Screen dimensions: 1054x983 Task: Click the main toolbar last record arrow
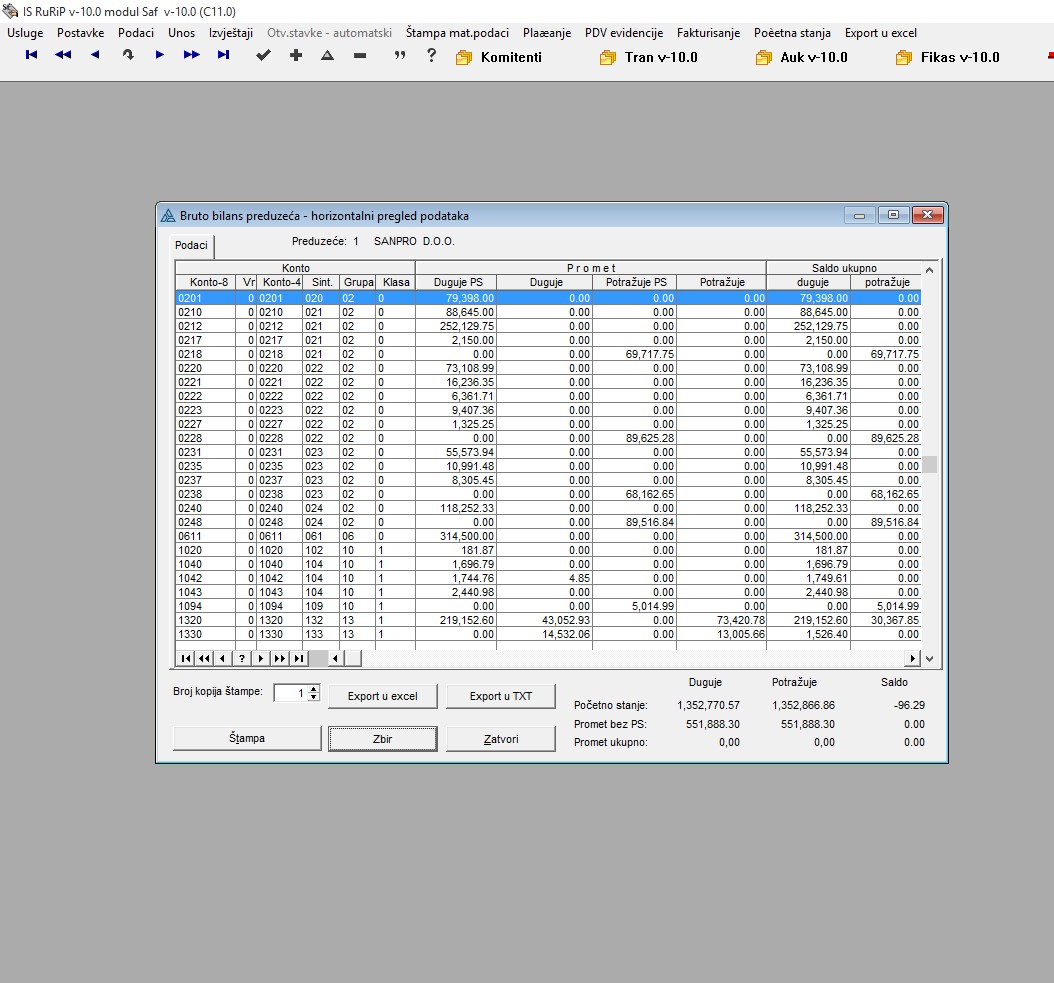(223, 56)
